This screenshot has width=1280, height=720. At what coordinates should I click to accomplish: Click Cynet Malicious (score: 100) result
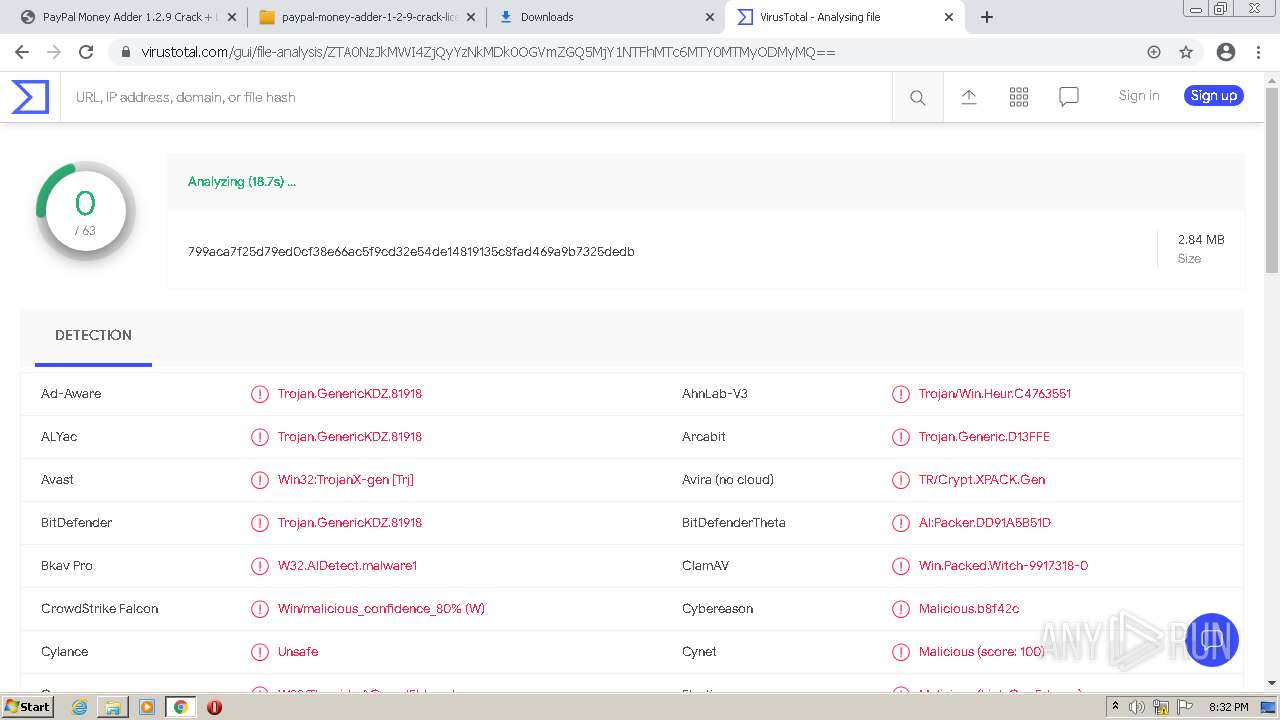pyautogui.click(x=982, y=652)
